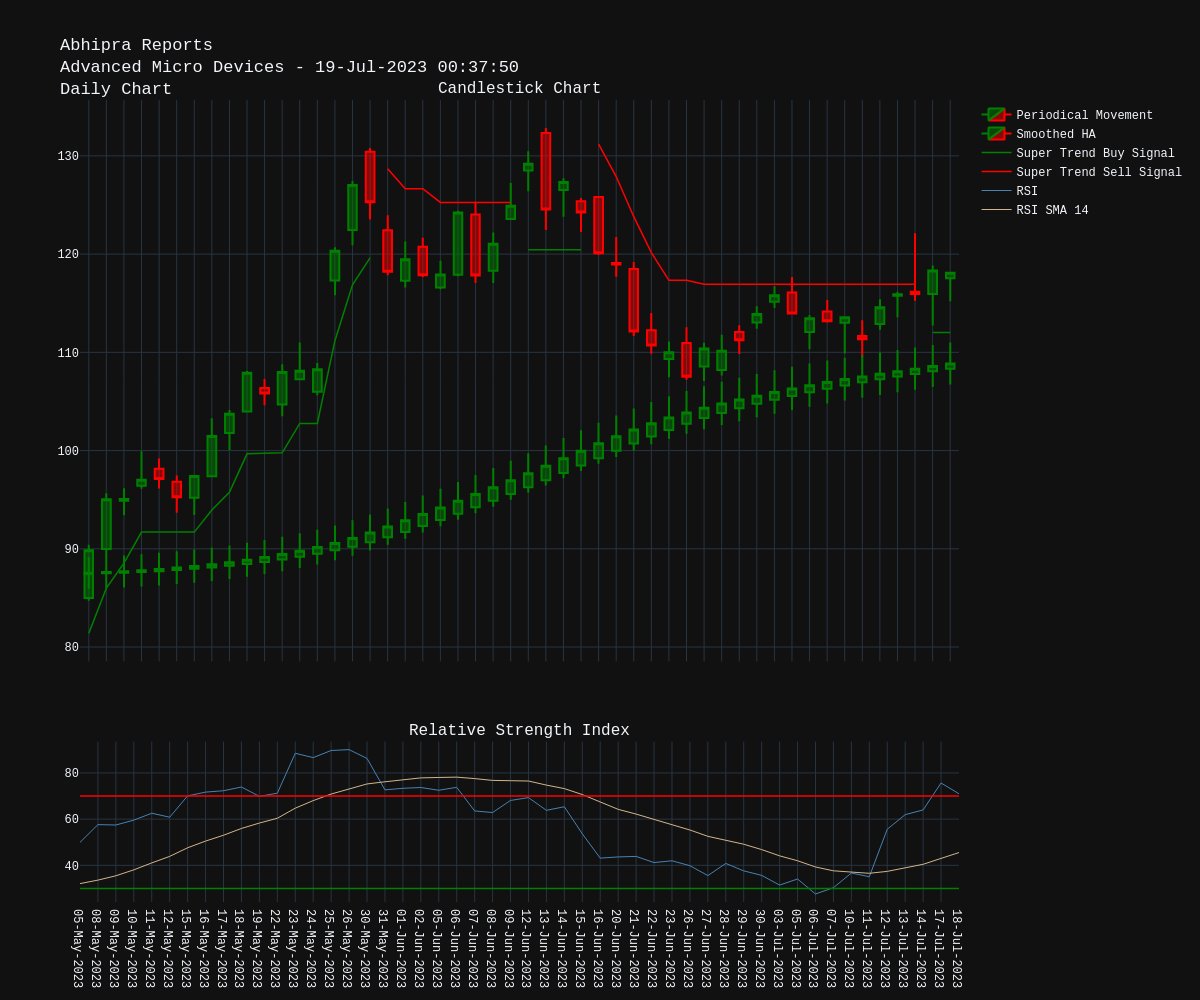Click the 100 price axis label
Viewport: 1200px width, 1000px height.
[68, 451]
